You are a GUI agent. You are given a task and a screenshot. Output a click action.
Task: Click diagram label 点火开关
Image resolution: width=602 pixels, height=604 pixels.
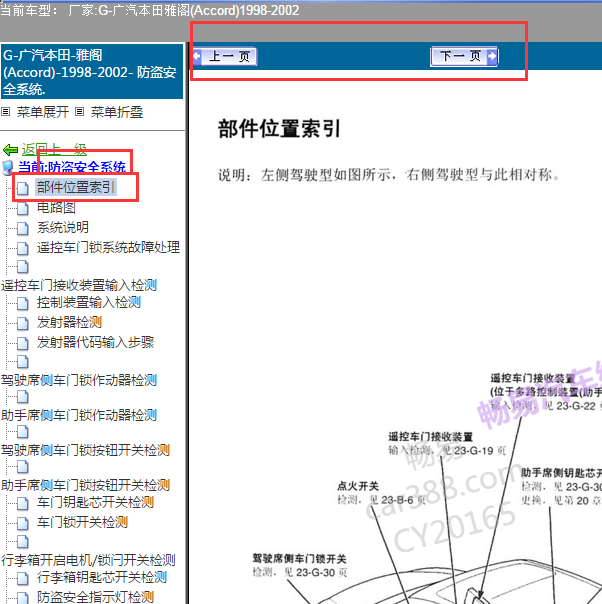[358, 486]
